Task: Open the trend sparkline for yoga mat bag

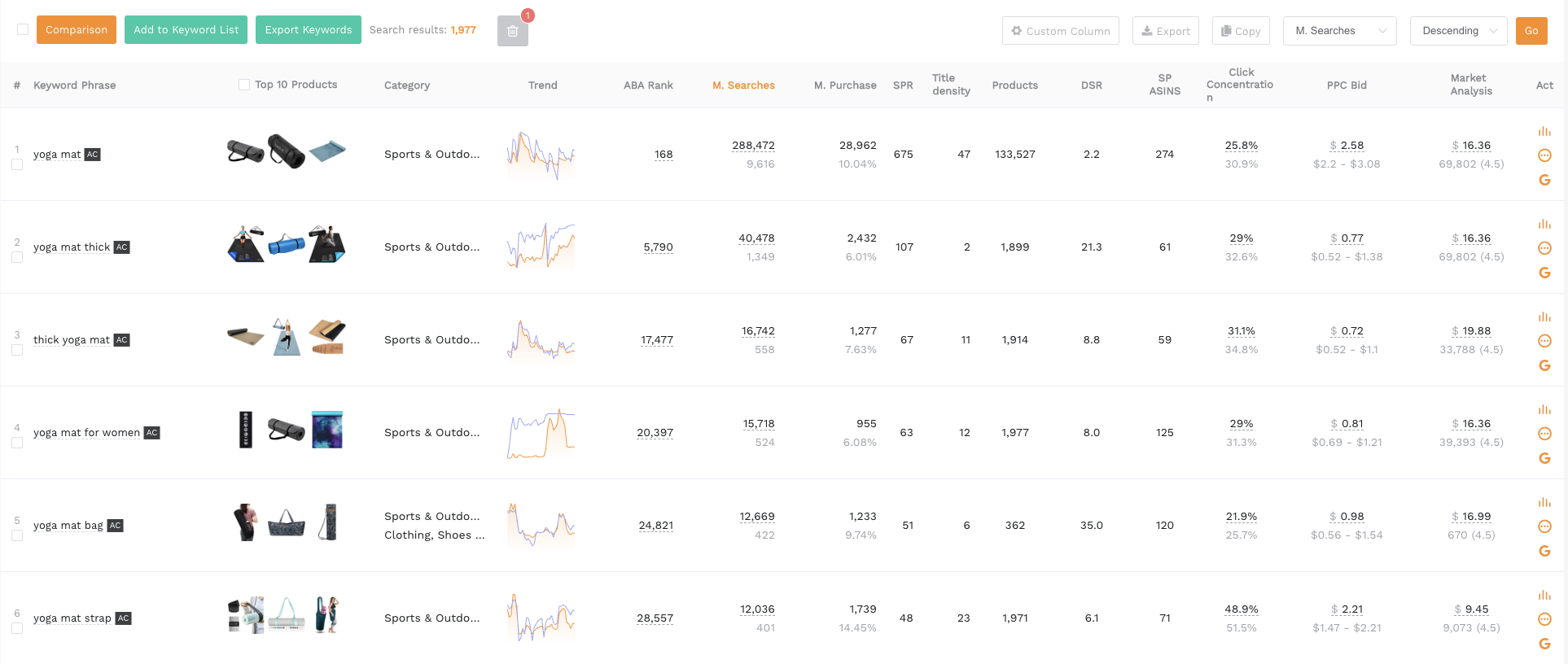Action: (x=541, y=525)
